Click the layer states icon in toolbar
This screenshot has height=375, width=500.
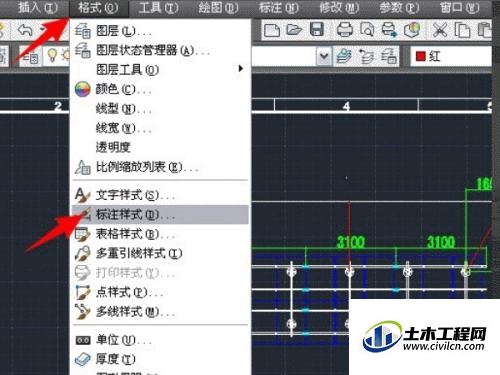[x=389, y=56]
